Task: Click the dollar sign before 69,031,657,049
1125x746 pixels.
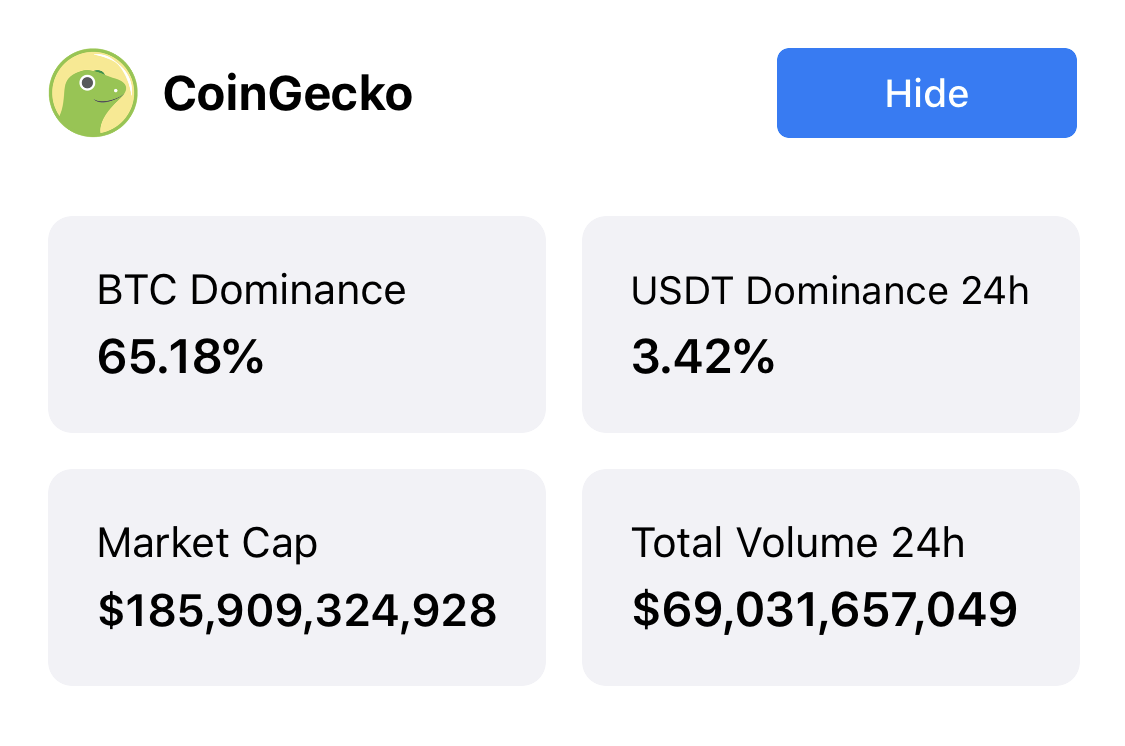Action: point(646,610)
